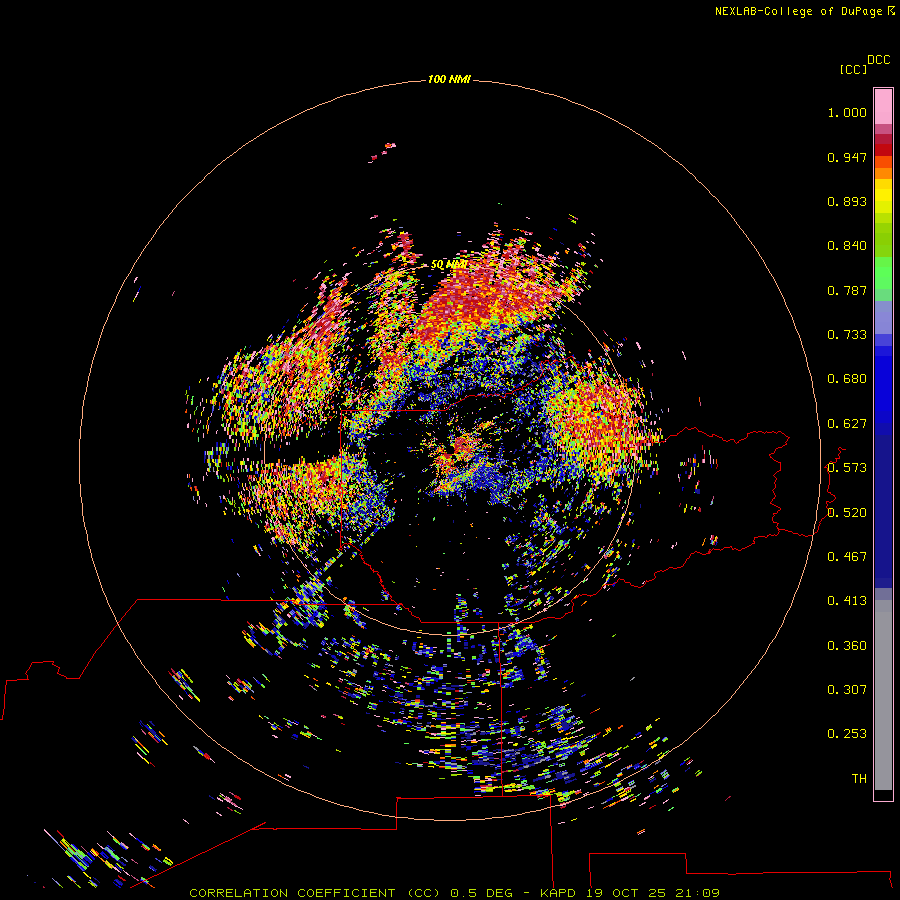Click the 0.627 legend value
The height and width of the screenshot is (900, 900).
pyautogui.click(x=847, y=424)
